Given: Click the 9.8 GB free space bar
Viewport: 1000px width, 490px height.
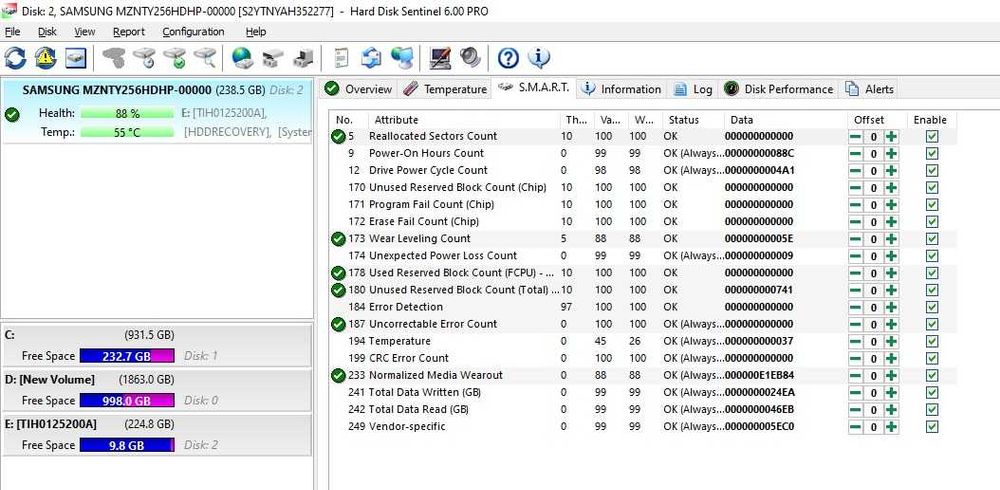Looking at the screenshot, I should 127,445.
